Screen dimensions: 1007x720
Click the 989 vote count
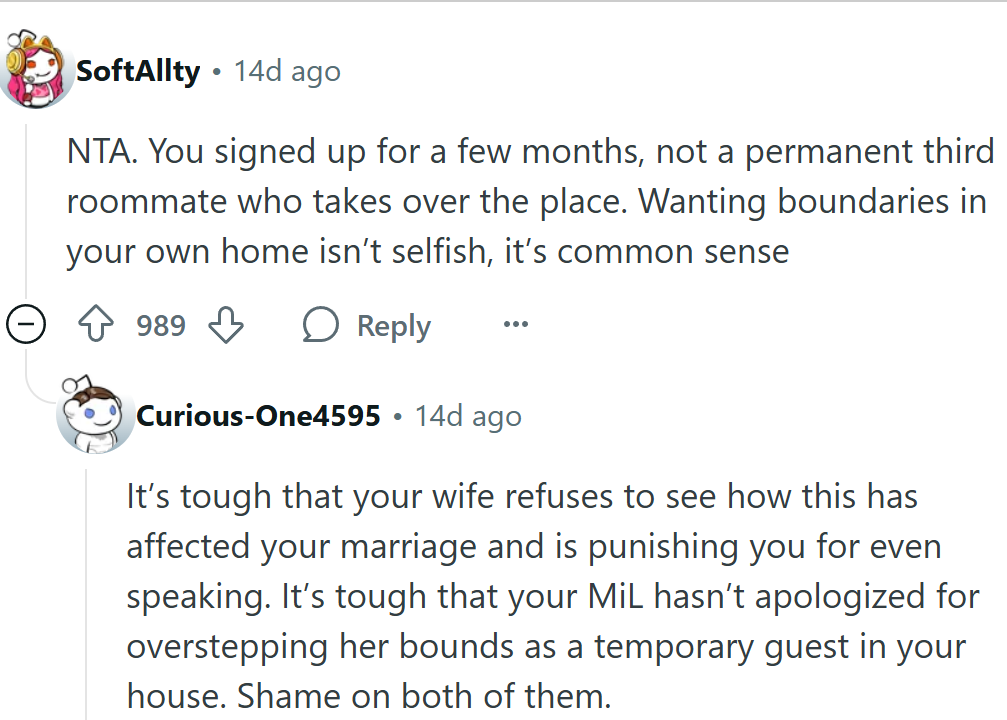coord(160,324)
